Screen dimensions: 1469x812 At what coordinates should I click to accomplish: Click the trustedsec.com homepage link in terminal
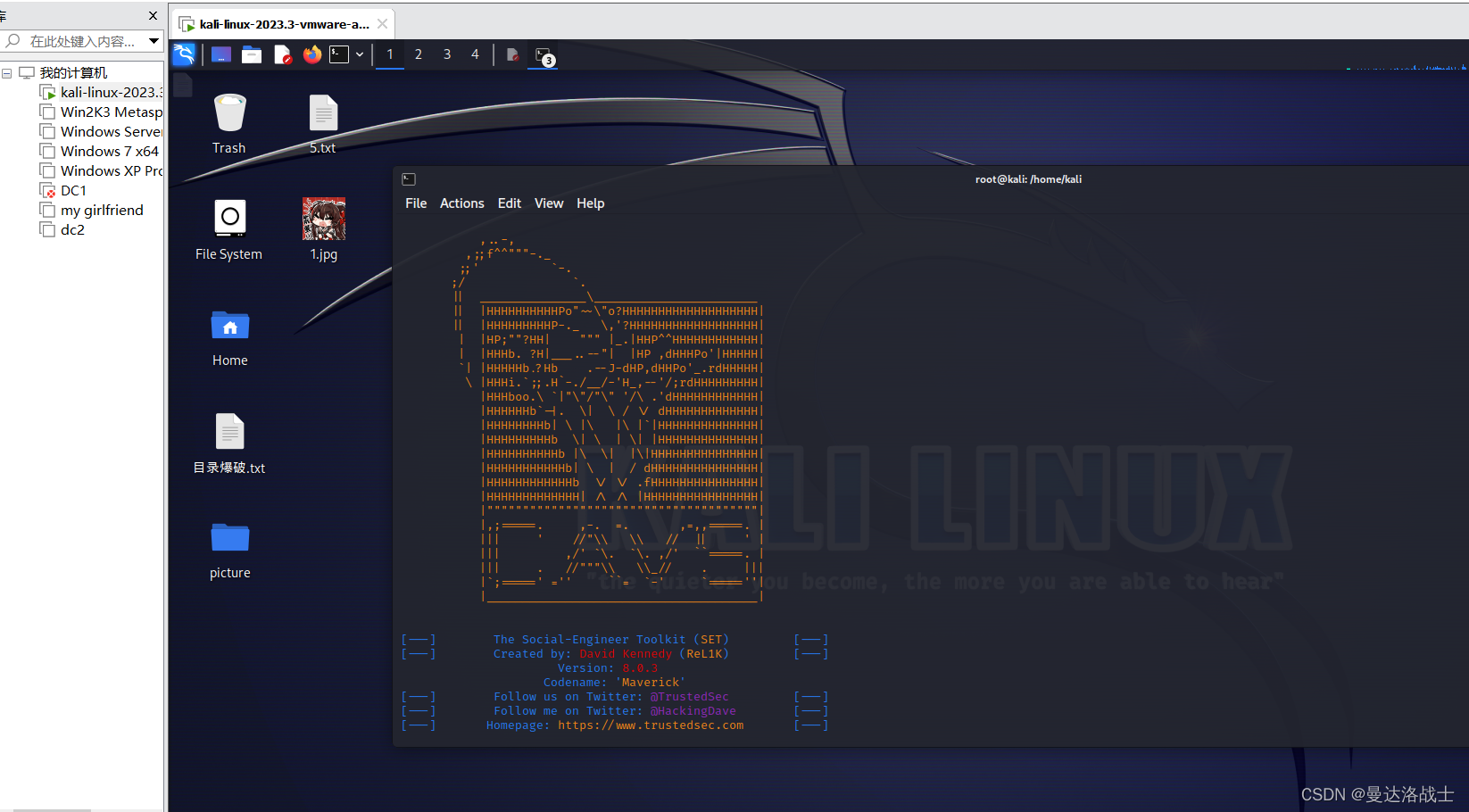[x=651, y=725]
